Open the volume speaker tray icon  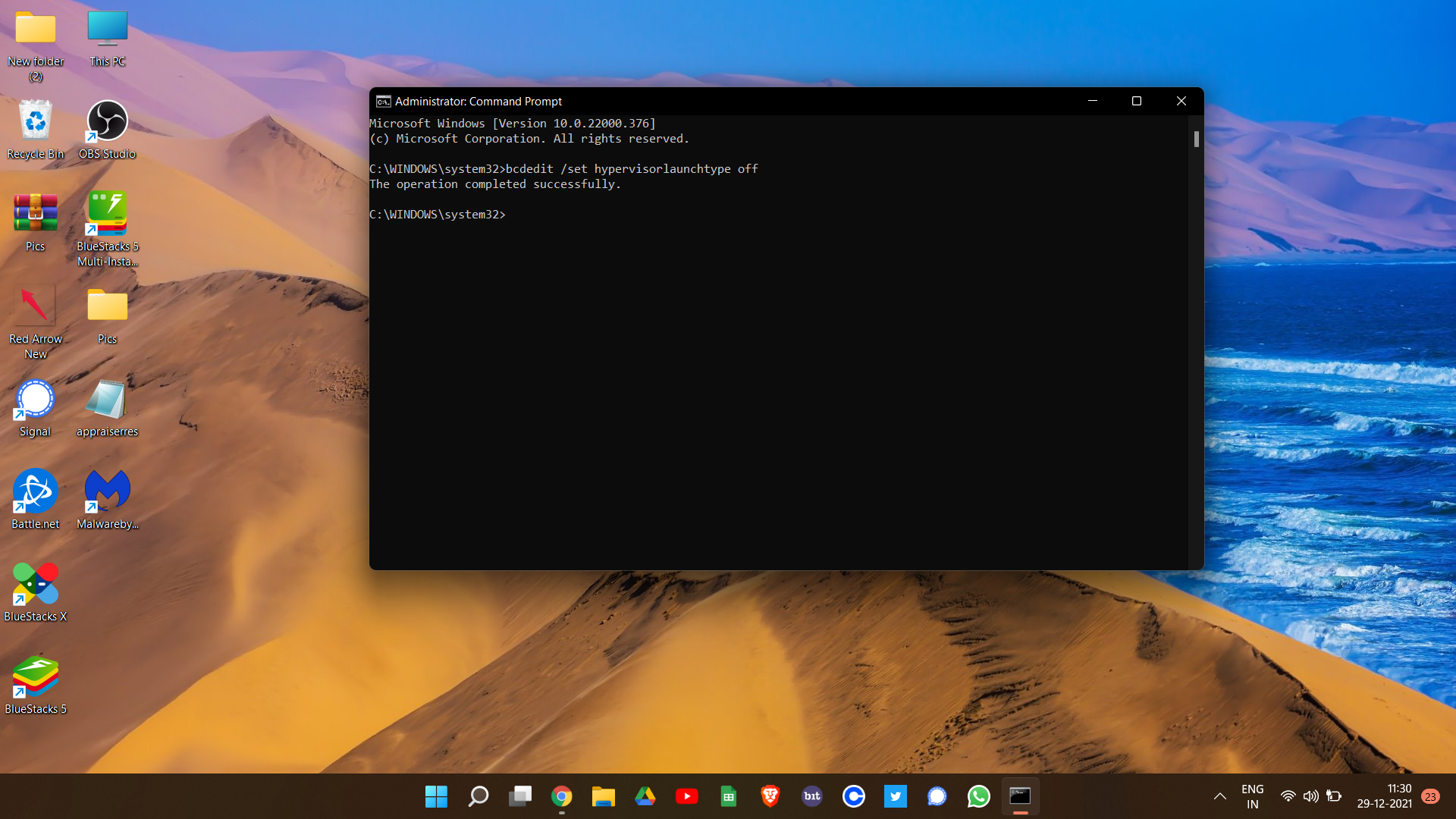tap(1310, 796)
